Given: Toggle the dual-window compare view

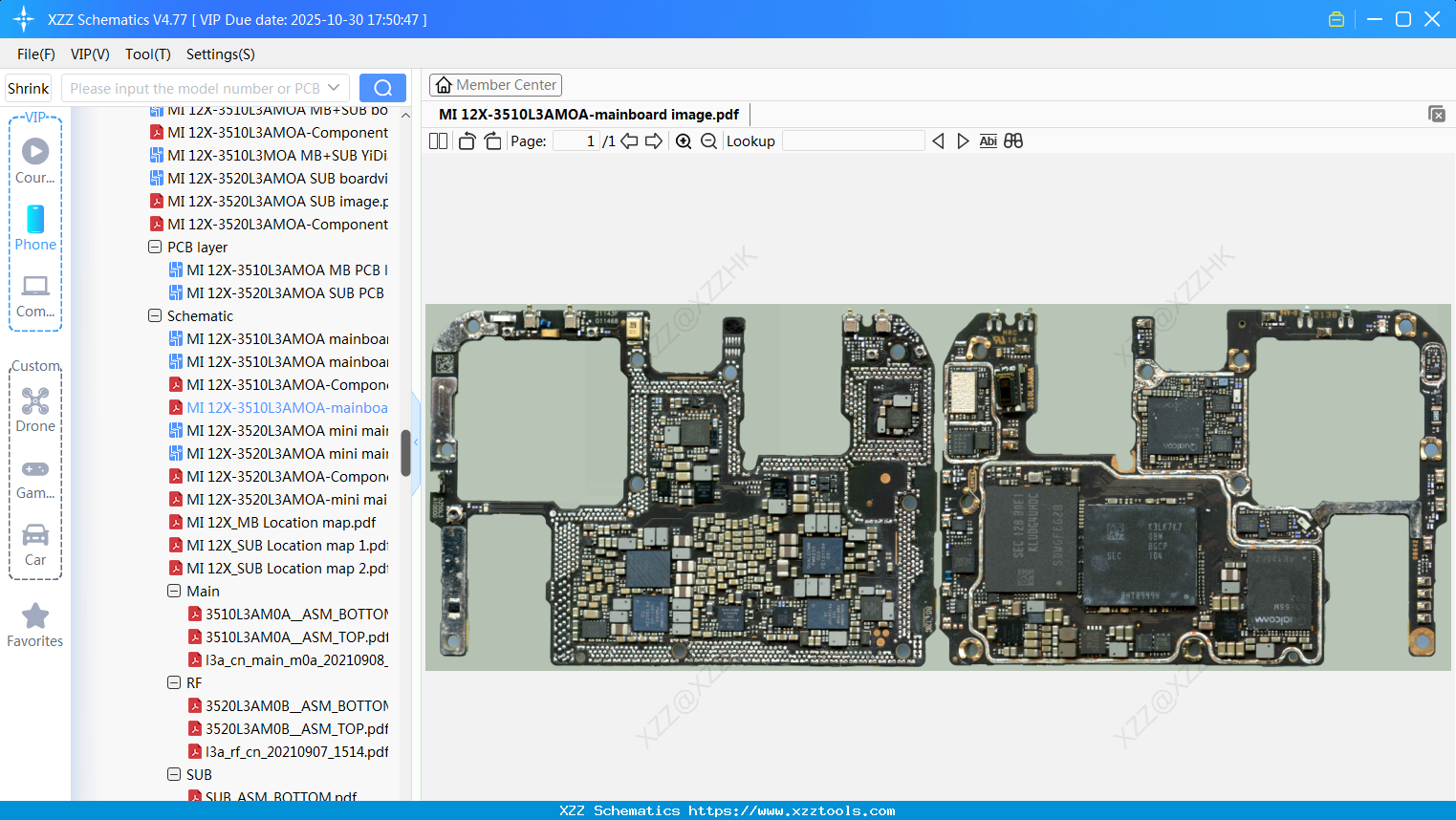Looking at the screenshot, I should click(1013, 140).
